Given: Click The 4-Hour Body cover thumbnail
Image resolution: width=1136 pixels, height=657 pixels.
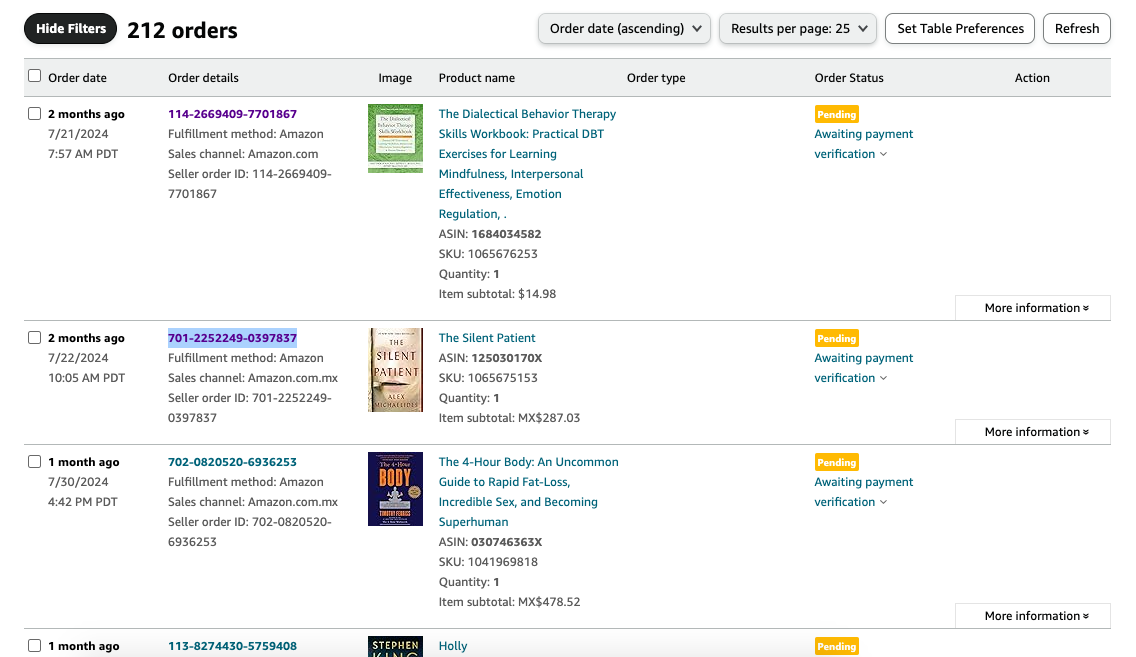Looking at the screenshot, I should [395, 489].
